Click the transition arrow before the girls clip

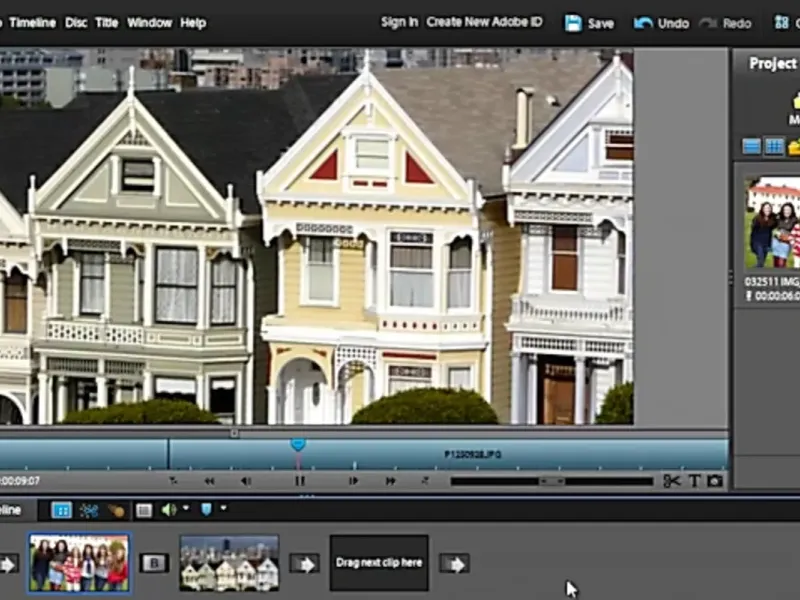9,564
